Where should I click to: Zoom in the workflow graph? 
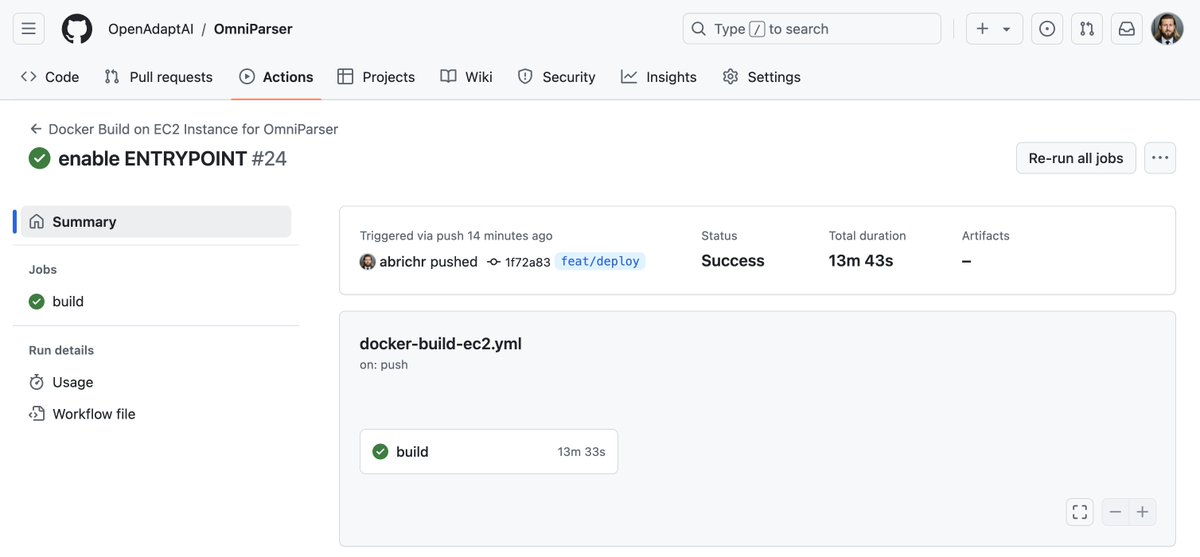(x=1143, y=512)
